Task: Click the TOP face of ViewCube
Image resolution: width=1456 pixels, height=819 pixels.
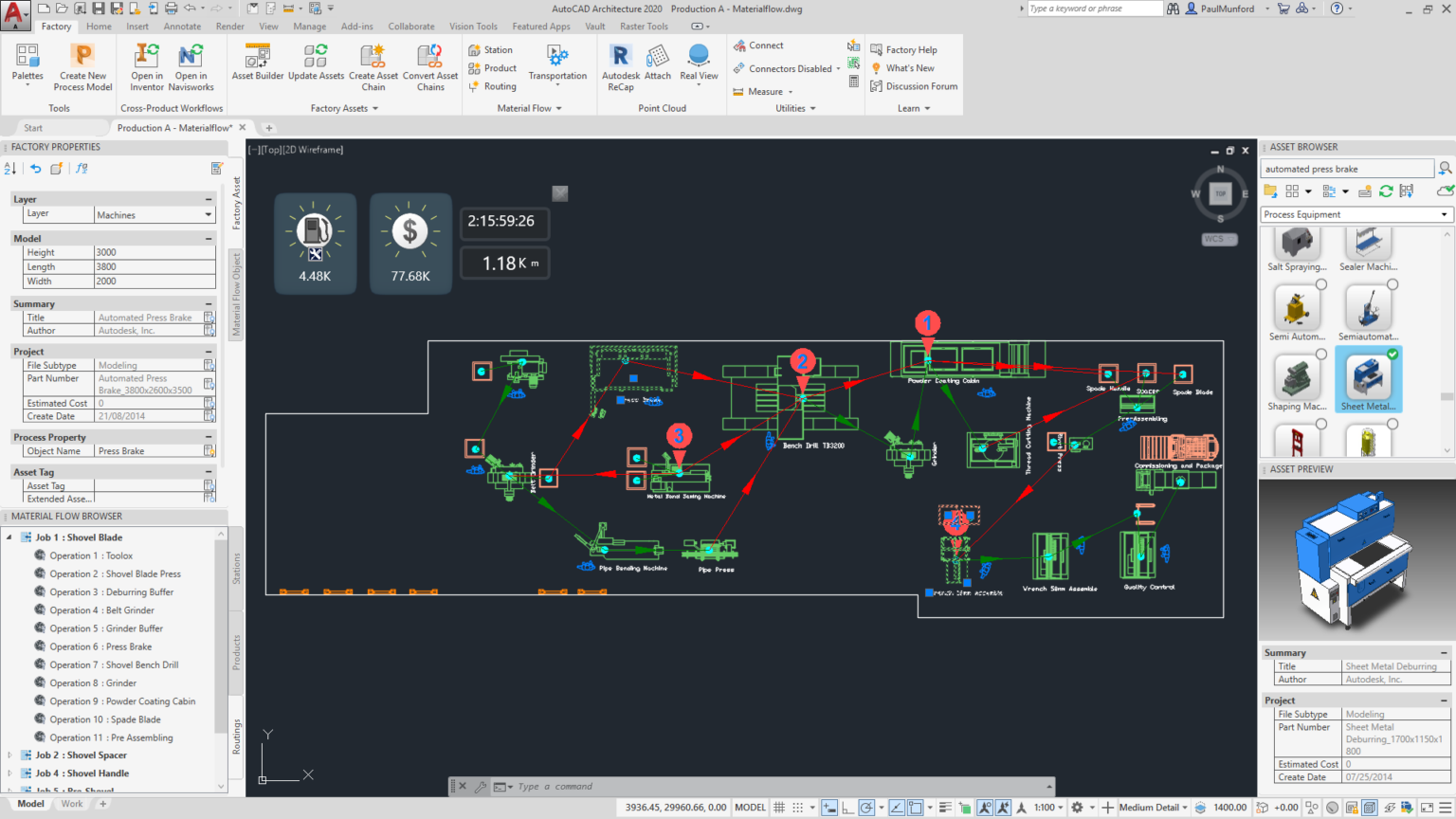Action: click(x=1220, y=193)
